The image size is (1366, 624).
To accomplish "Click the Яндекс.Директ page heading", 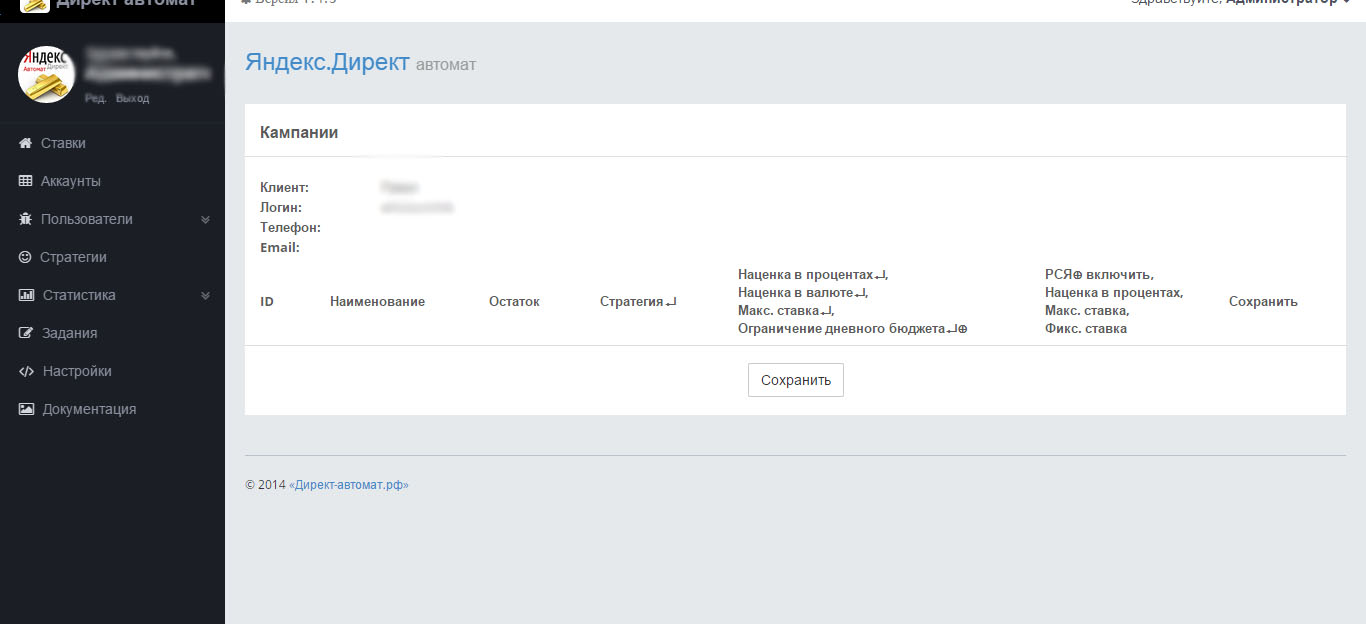I will click(x=327, y=62).
